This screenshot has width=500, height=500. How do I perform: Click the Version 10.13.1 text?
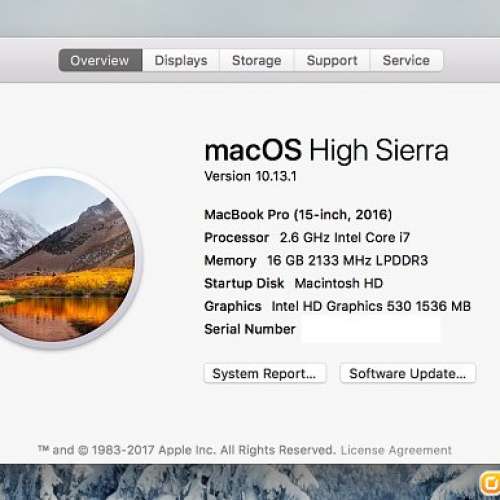(x=250, y=176)
